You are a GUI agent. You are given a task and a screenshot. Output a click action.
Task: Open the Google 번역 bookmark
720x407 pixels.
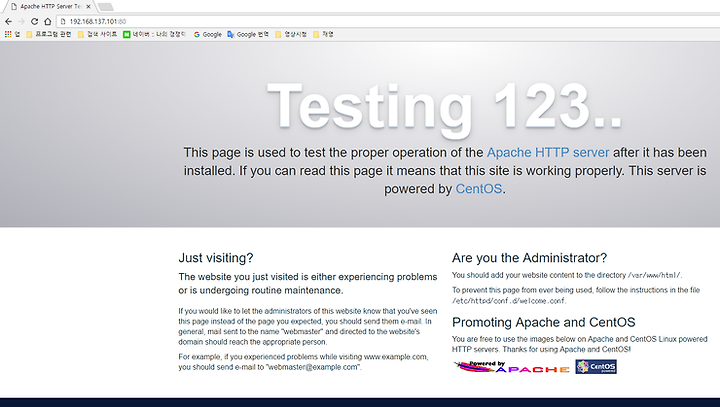[248, 34]
